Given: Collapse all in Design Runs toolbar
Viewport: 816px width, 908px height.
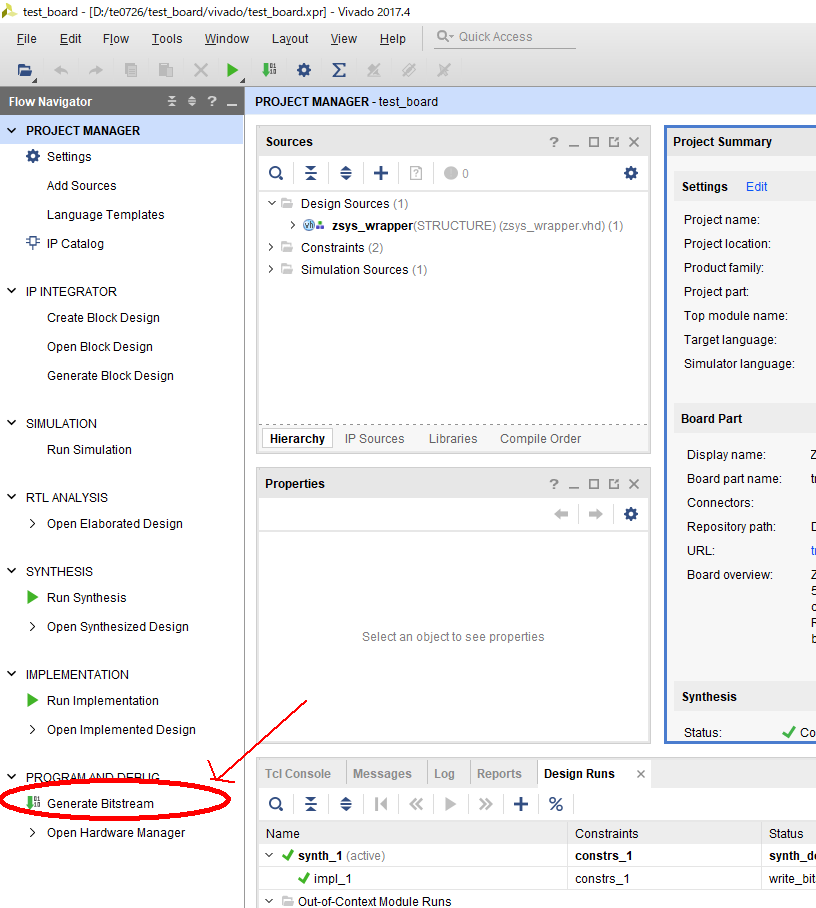Looking at the screenshot, I should [311, 804].
